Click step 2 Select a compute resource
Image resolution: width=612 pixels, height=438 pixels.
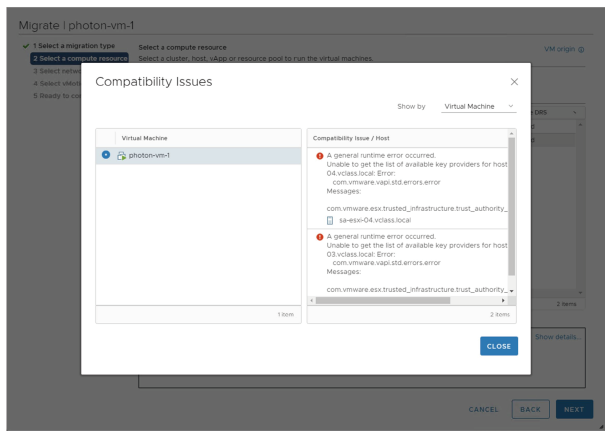(80, 58)
